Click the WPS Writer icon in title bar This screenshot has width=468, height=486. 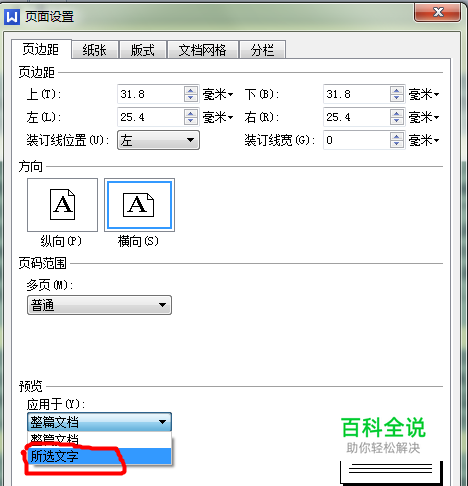pyautogui.click(x=12, y=16)
